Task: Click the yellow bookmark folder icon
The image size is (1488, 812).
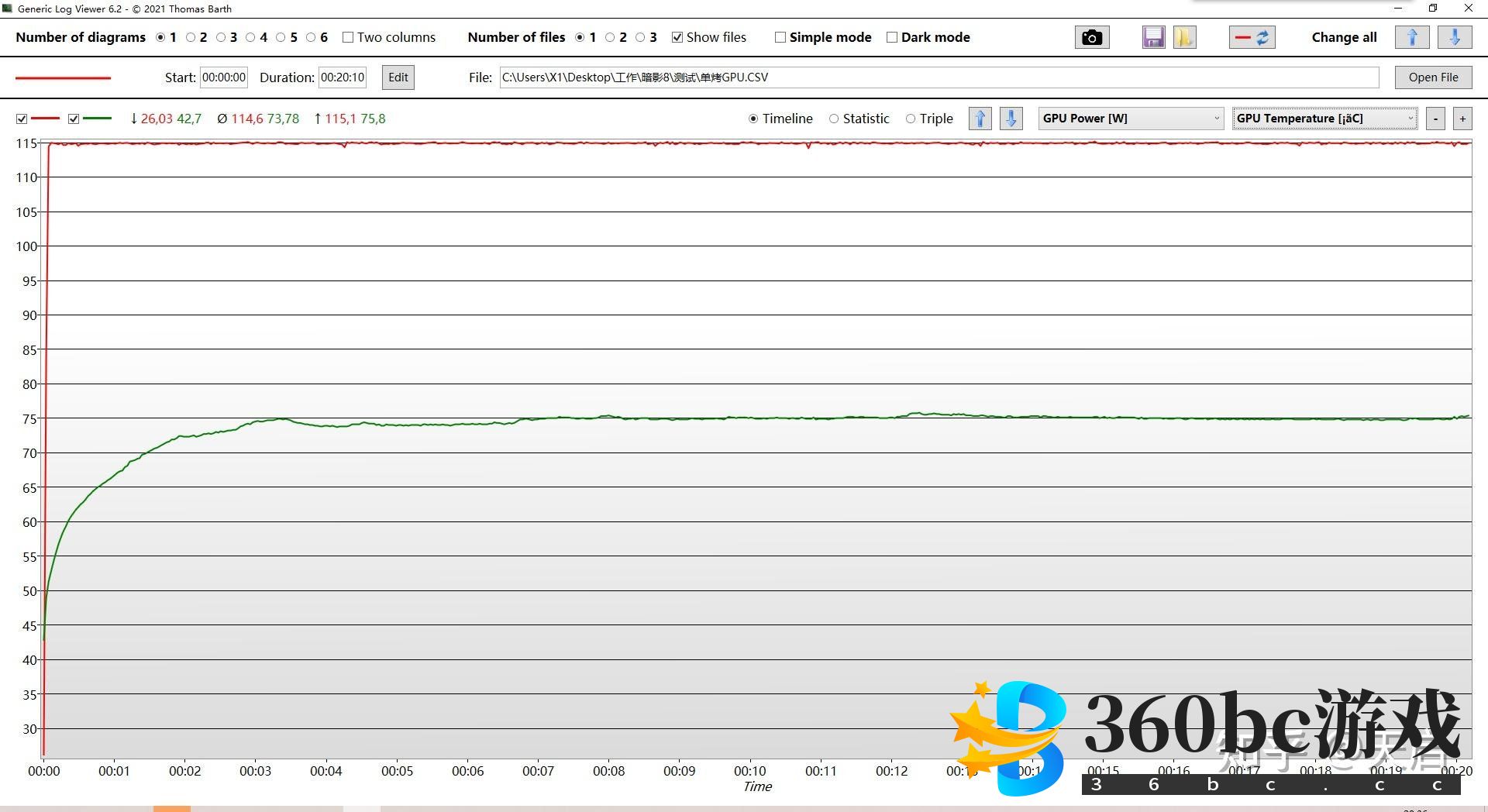Action: pos(1184,37)
